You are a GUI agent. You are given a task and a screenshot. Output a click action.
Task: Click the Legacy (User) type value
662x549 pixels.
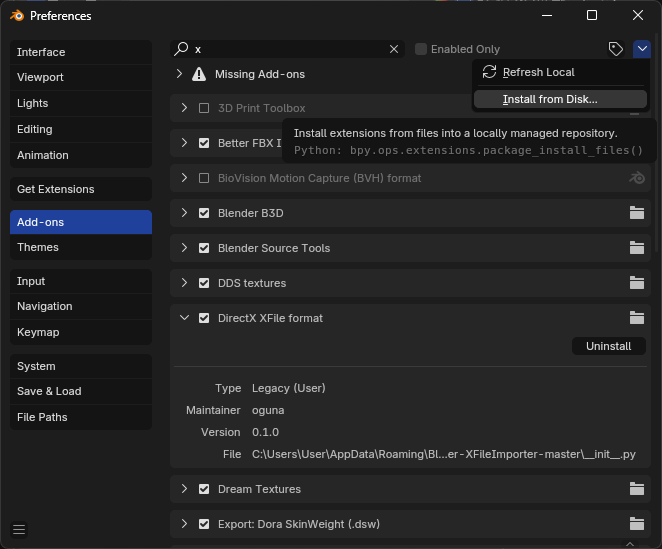[x=289, y=389]
